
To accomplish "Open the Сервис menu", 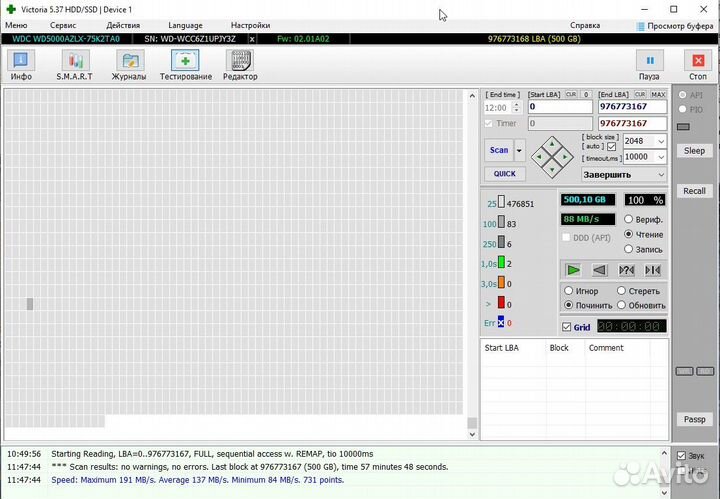I will (x=63, y=26).
